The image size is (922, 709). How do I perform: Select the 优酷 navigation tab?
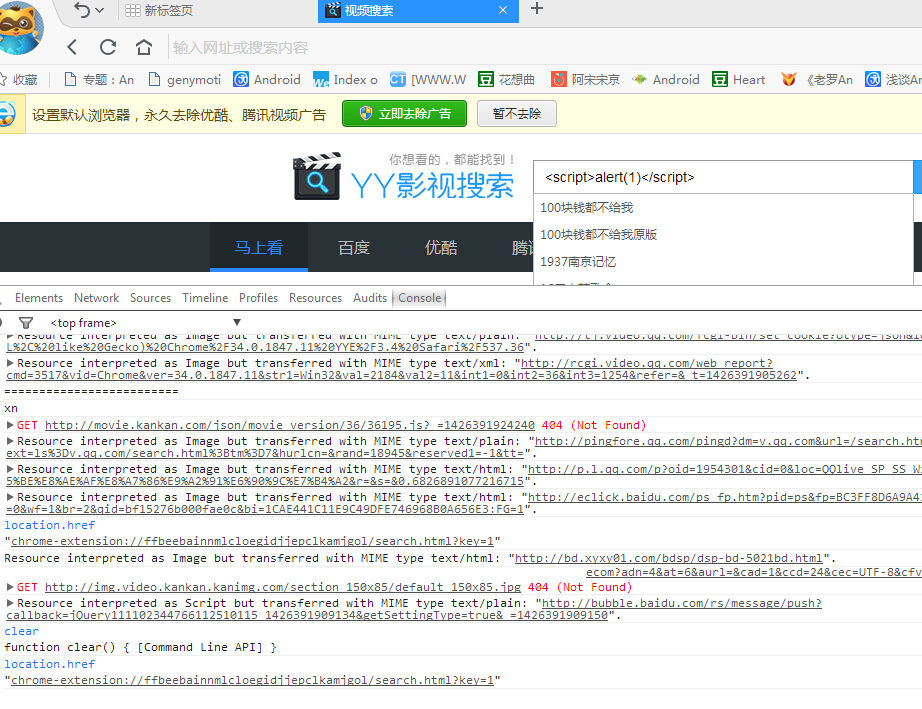[441, 248]
